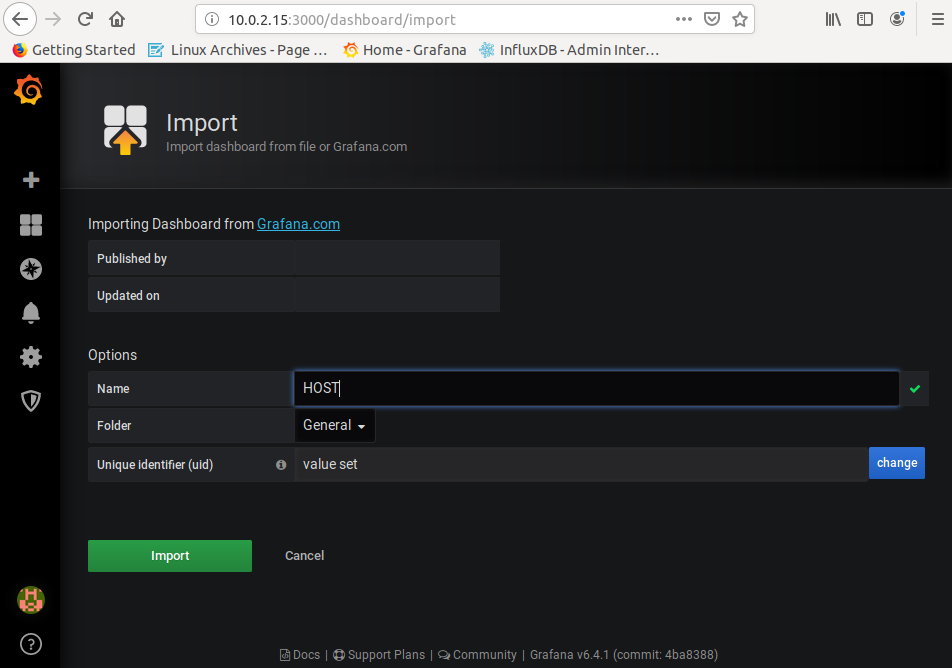Image resolution: width=952 pixels, height=668 pixels.
Task: Click Cancel to abort import
Action: [304, 556]
